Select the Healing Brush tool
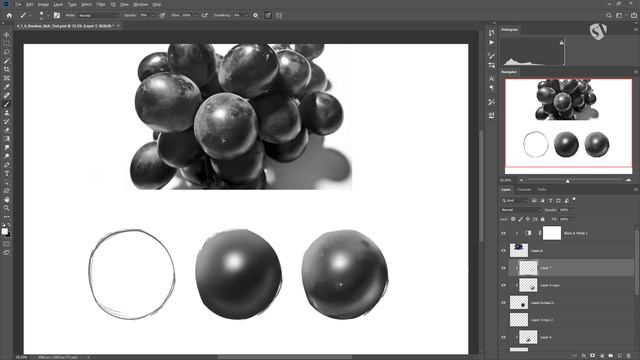This screenshot has height=360, width=640. (7, 96)
